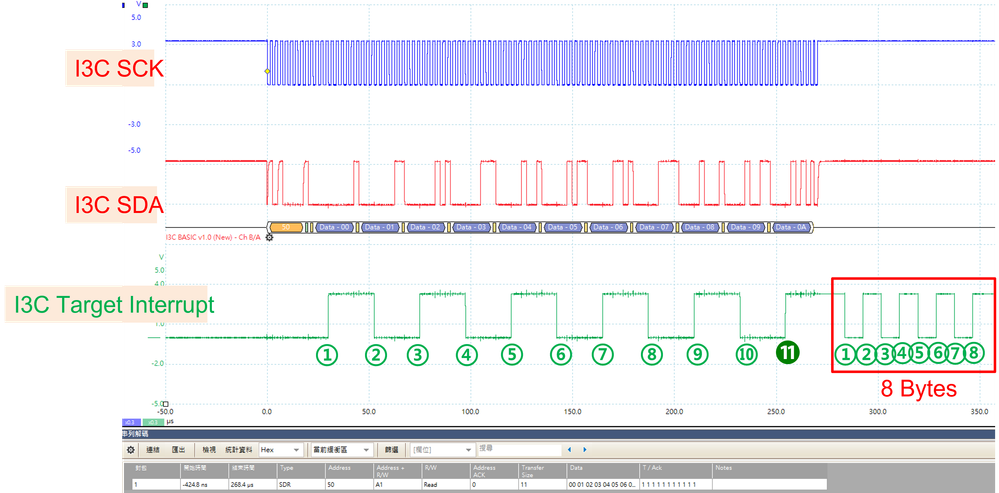Click the 100.0 time axis label
The width and height of the screenshot is (999, 493).
click(x=470, y=411)
